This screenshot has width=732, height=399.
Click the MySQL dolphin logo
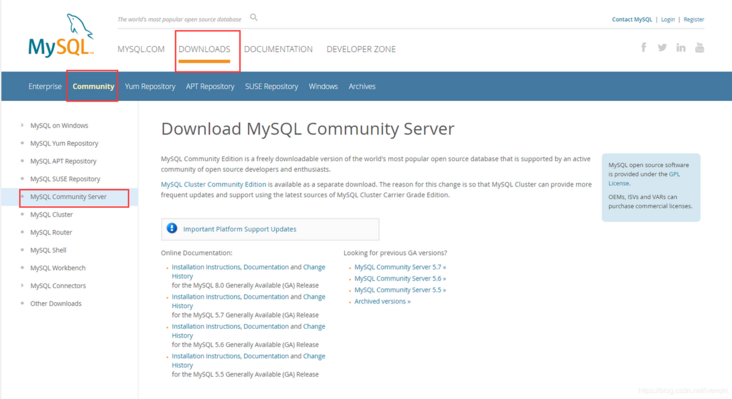coord(61,35)
